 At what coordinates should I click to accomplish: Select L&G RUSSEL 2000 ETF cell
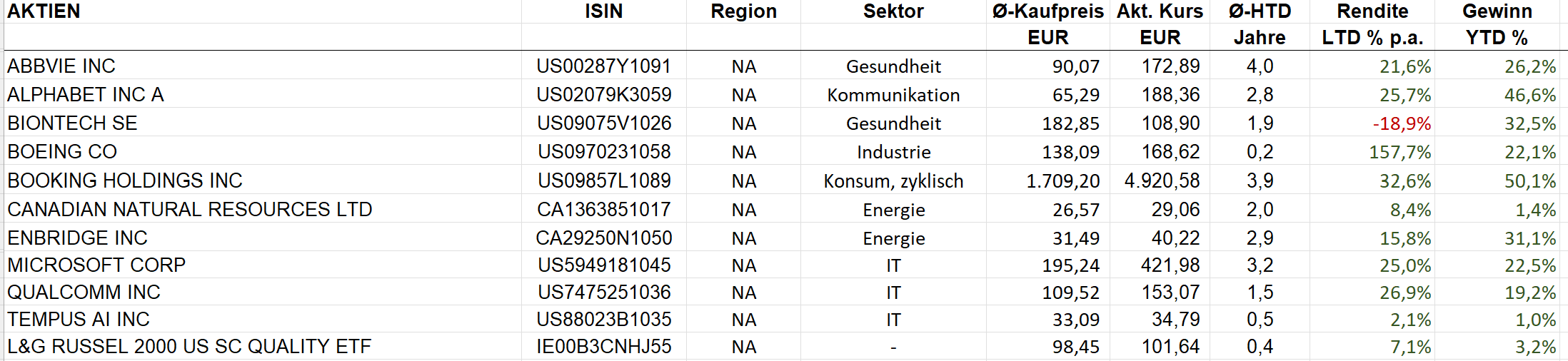click(189, 347)
